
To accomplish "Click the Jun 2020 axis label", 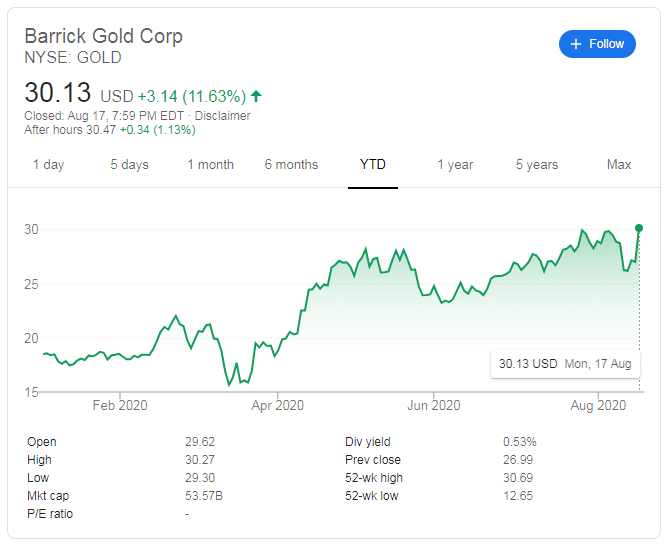I will coord(434,405).
